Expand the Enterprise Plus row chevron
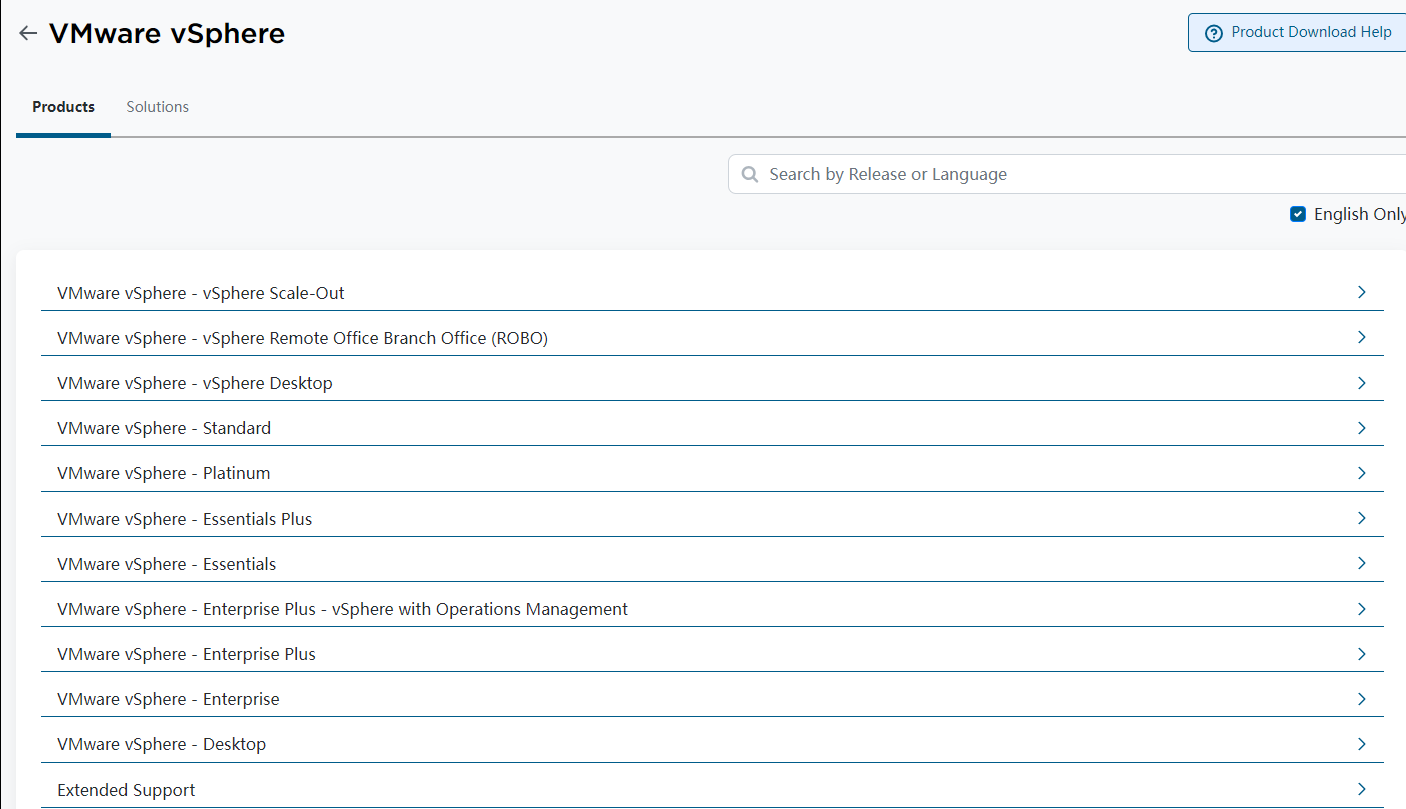The image size is (1406, 809). point(1361,654)
